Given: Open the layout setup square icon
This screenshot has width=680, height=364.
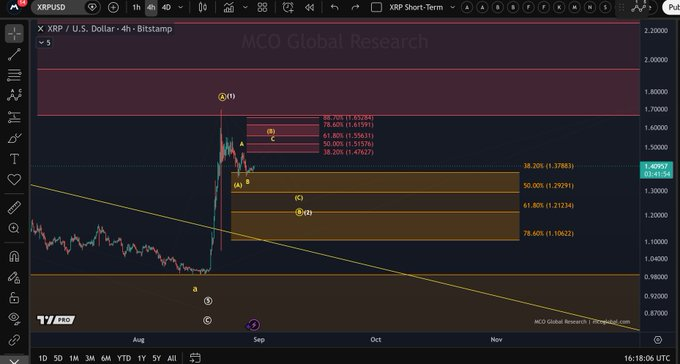Looking at the screenshot, I should click(376, 7).
